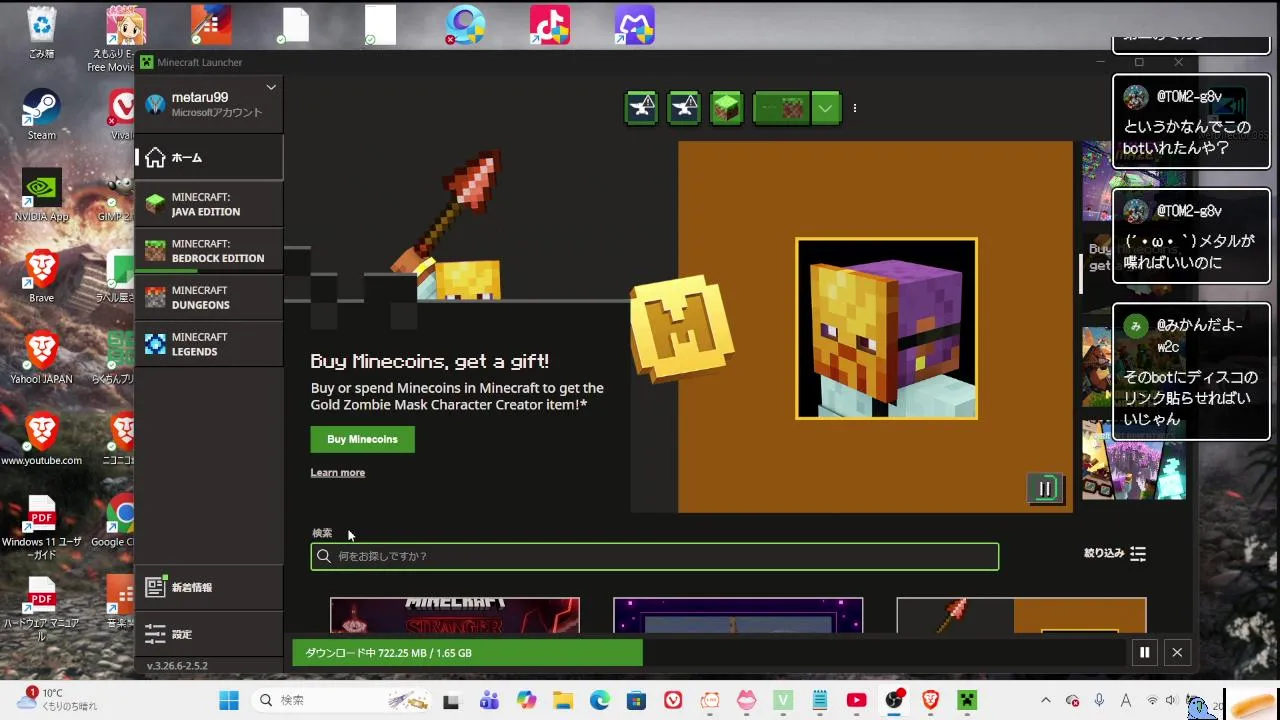The width and height of the screenshot is (1280, 720).
Task: Switch to OBS Studio in taskbar
Action: pyautogui.click(x=894, y=700)
